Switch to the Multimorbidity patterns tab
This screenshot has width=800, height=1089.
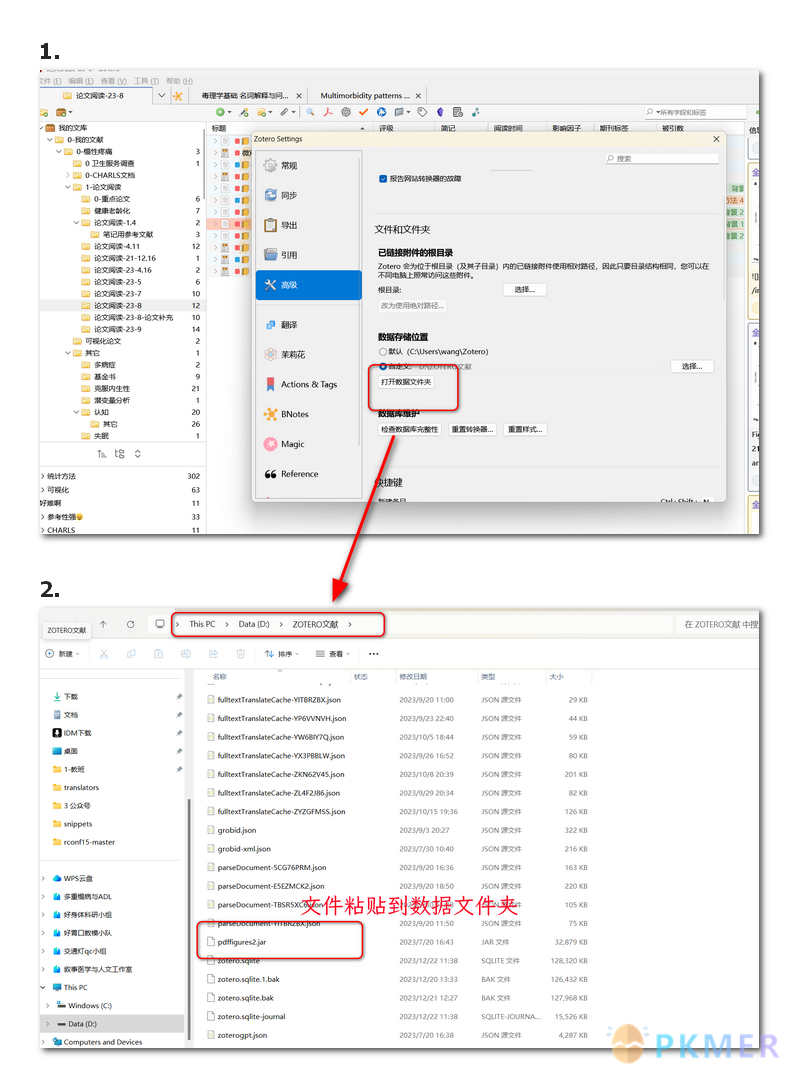point(365,96)
